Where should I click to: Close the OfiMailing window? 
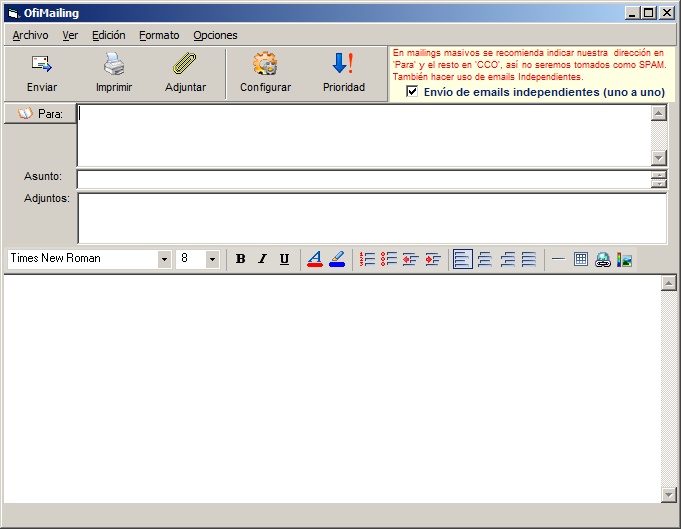coord(666,13)
